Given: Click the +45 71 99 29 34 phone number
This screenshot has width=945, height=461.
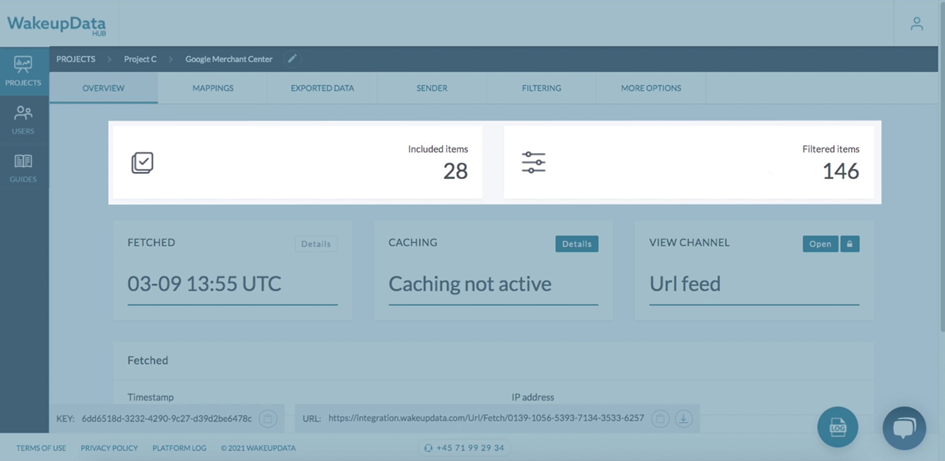Looking at the screenshot, I should (x=465, y=448).
